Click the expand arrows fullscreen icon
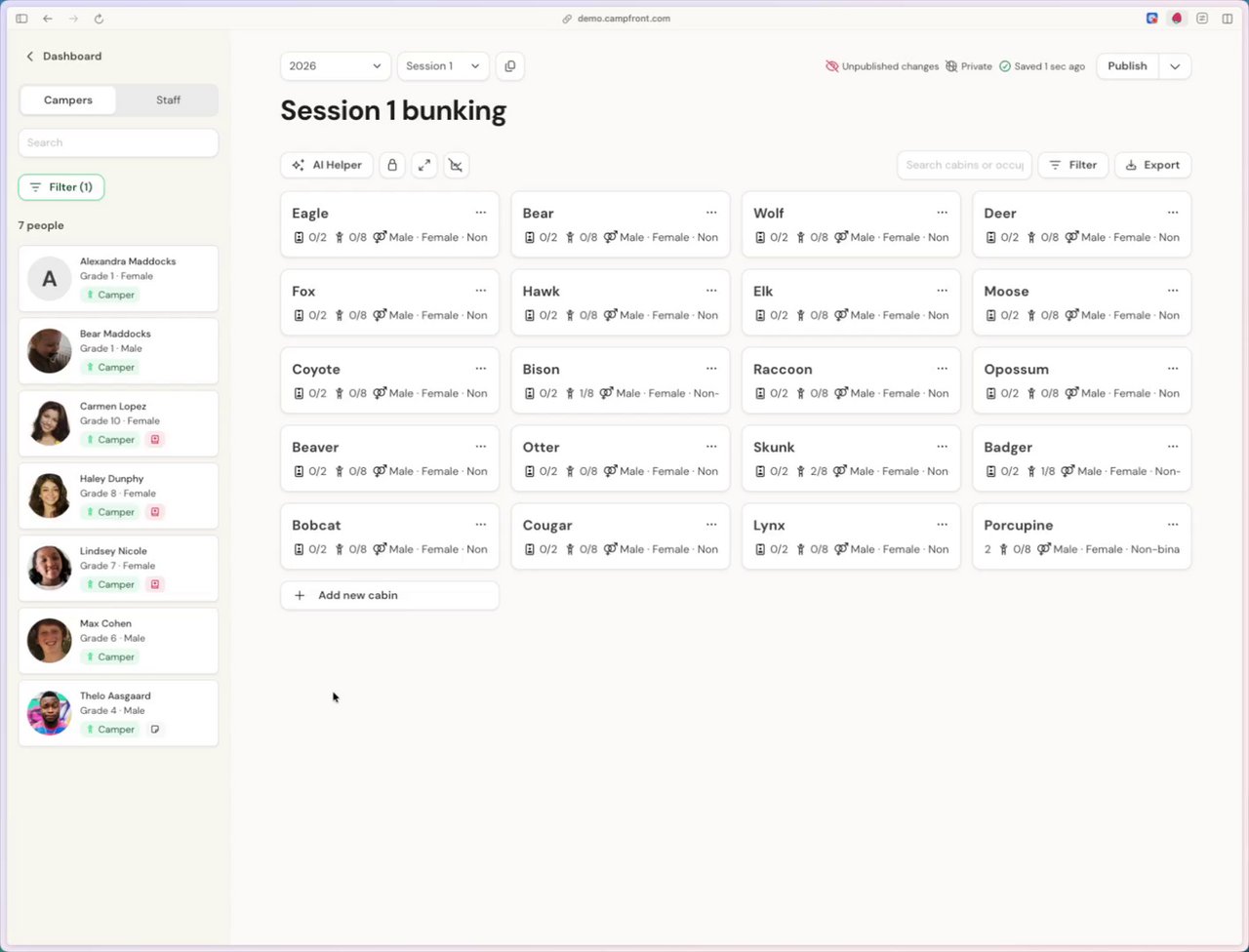The image size is (1249, 952). (424, 165)
